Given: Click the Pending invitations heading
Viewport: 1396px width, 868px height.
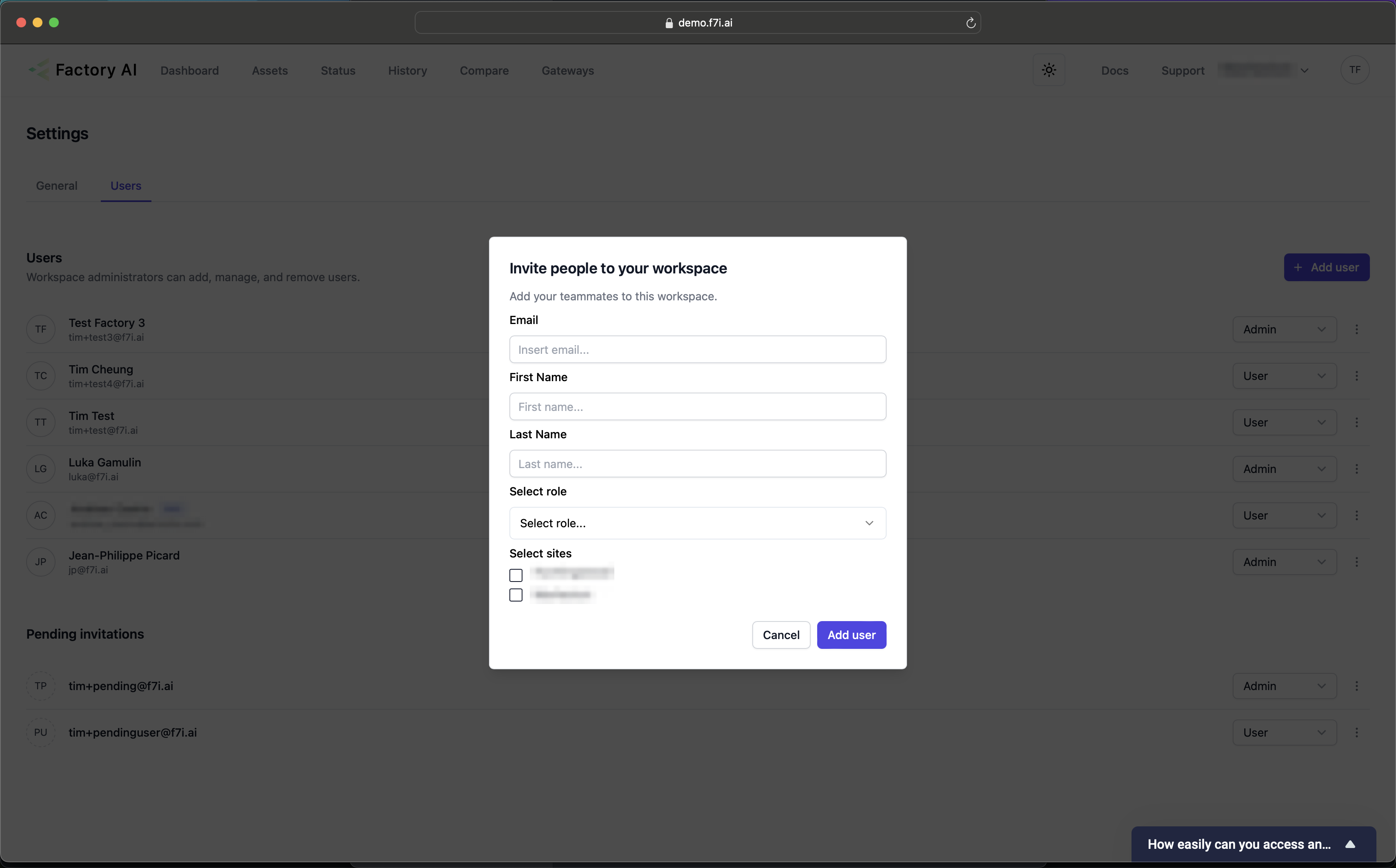Looking at the screenshot, I should (85, 634).
